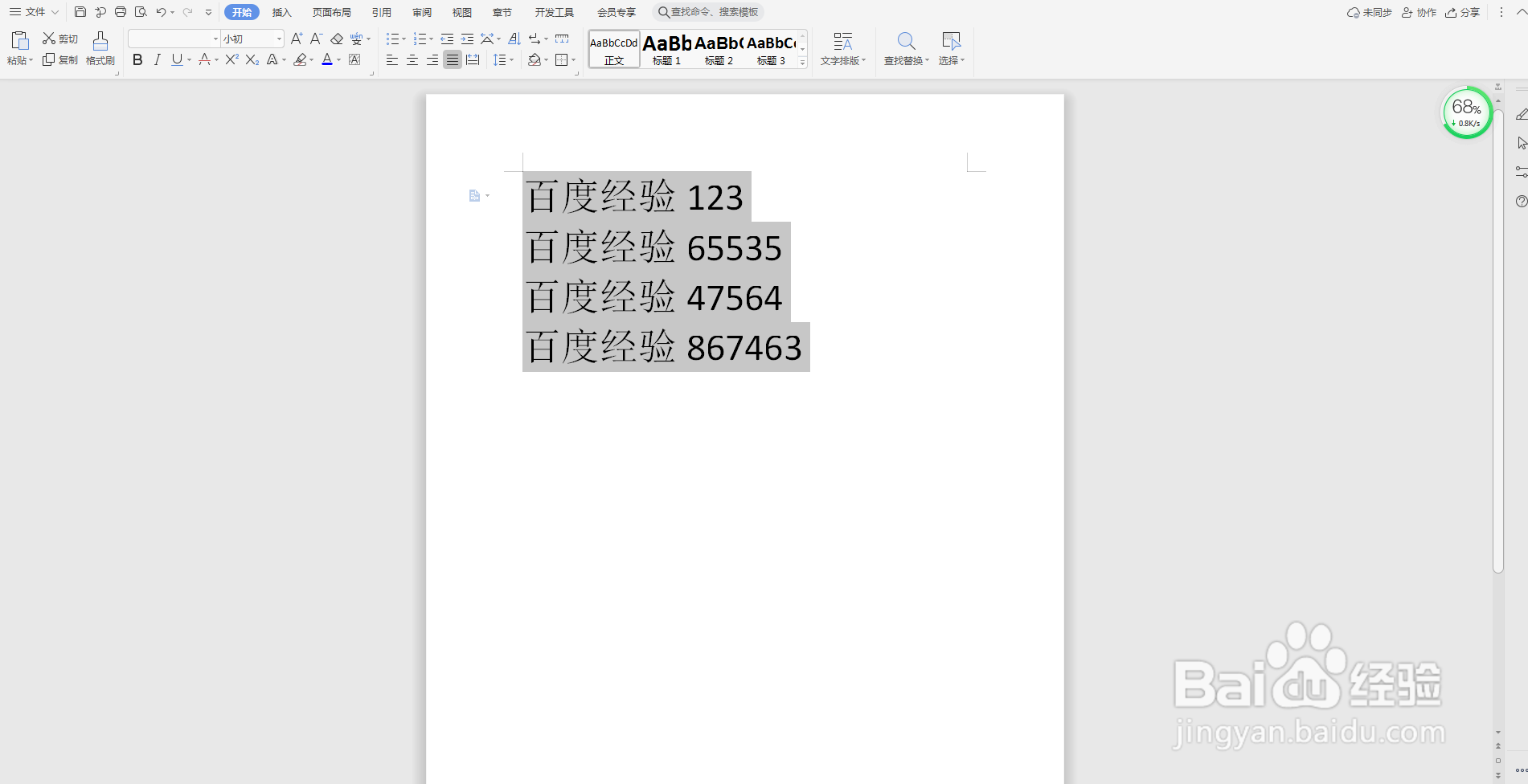
Task: Open the File (文件) menu
Action: pyautogui.click(x=35, y=12)
